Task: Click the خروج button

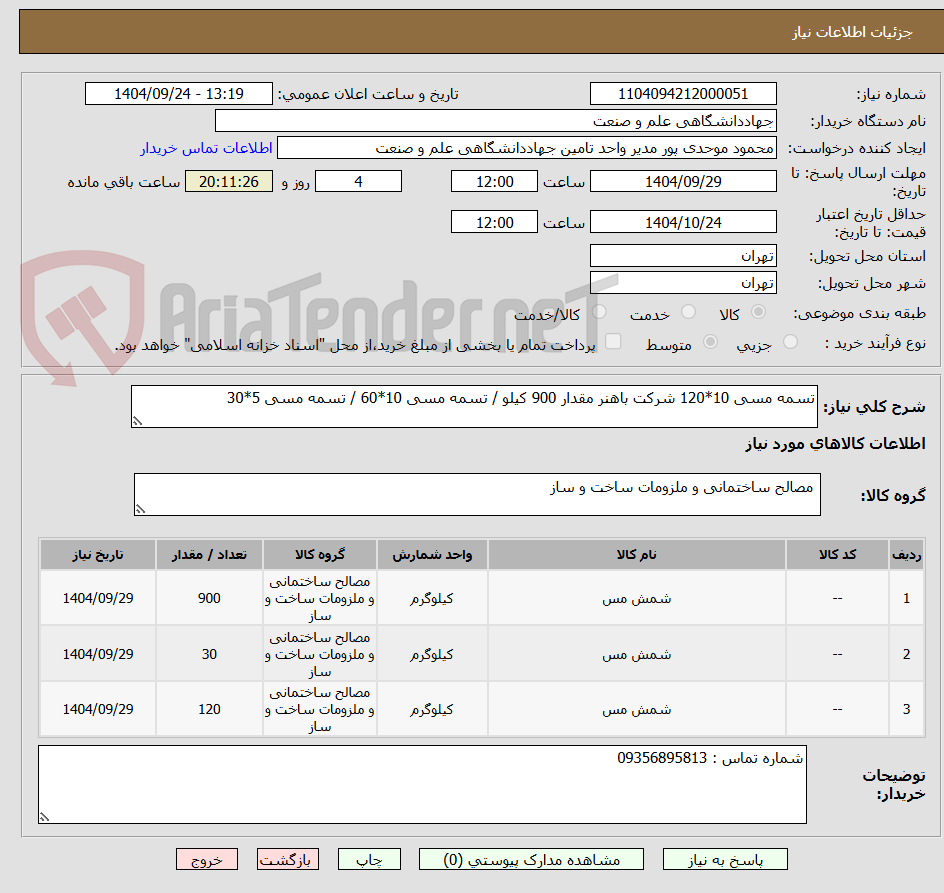Action: click(x=207, y=859)
